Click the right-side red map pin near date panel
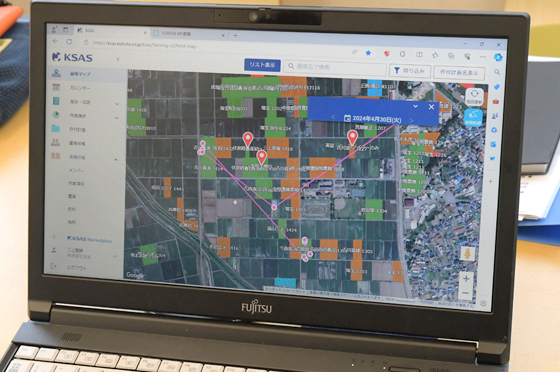560x372 pixels. pos(352,137)
